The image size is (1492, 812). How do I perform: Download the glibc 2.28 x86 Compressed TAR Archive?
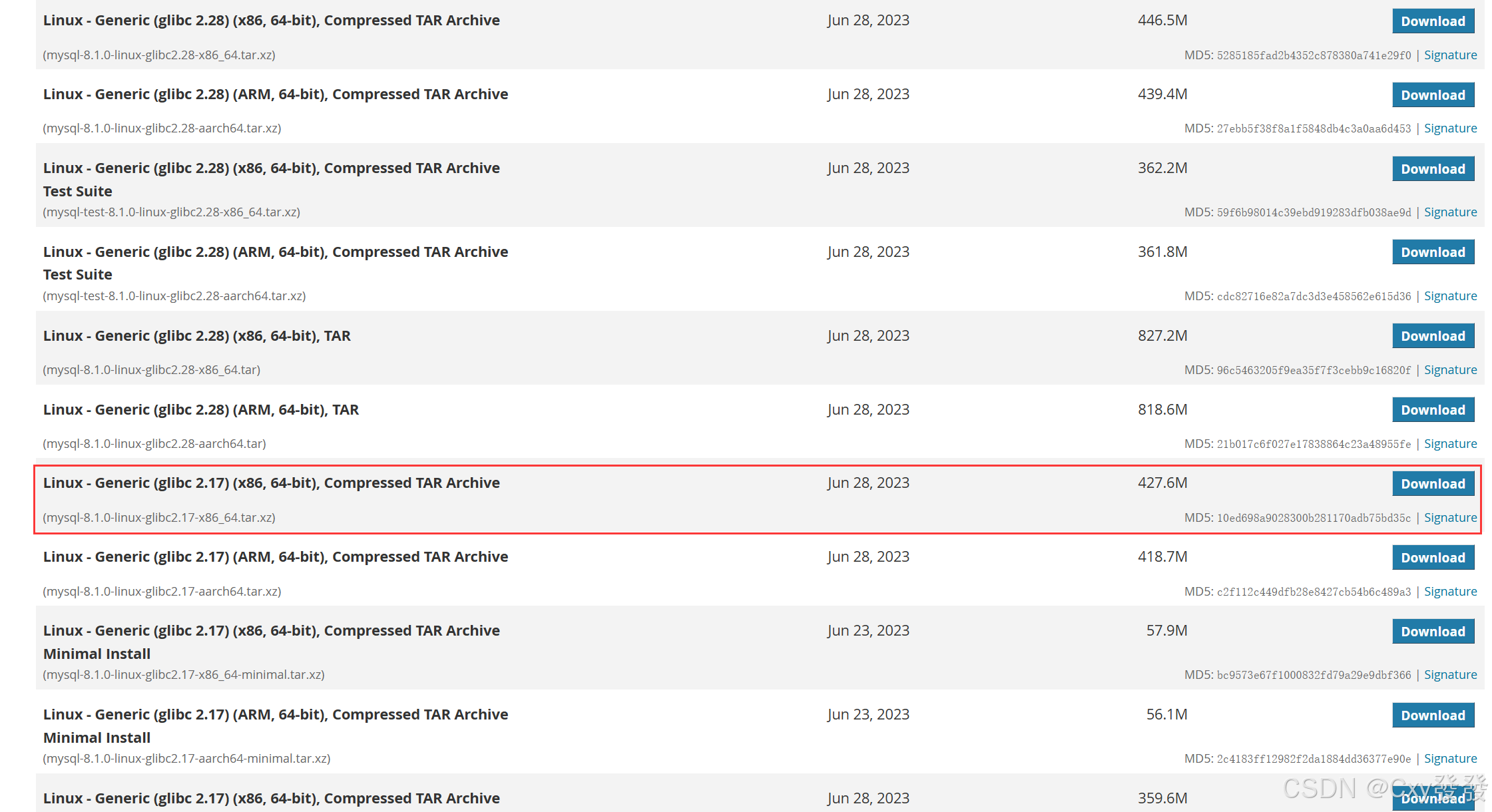coord(1432,21)
